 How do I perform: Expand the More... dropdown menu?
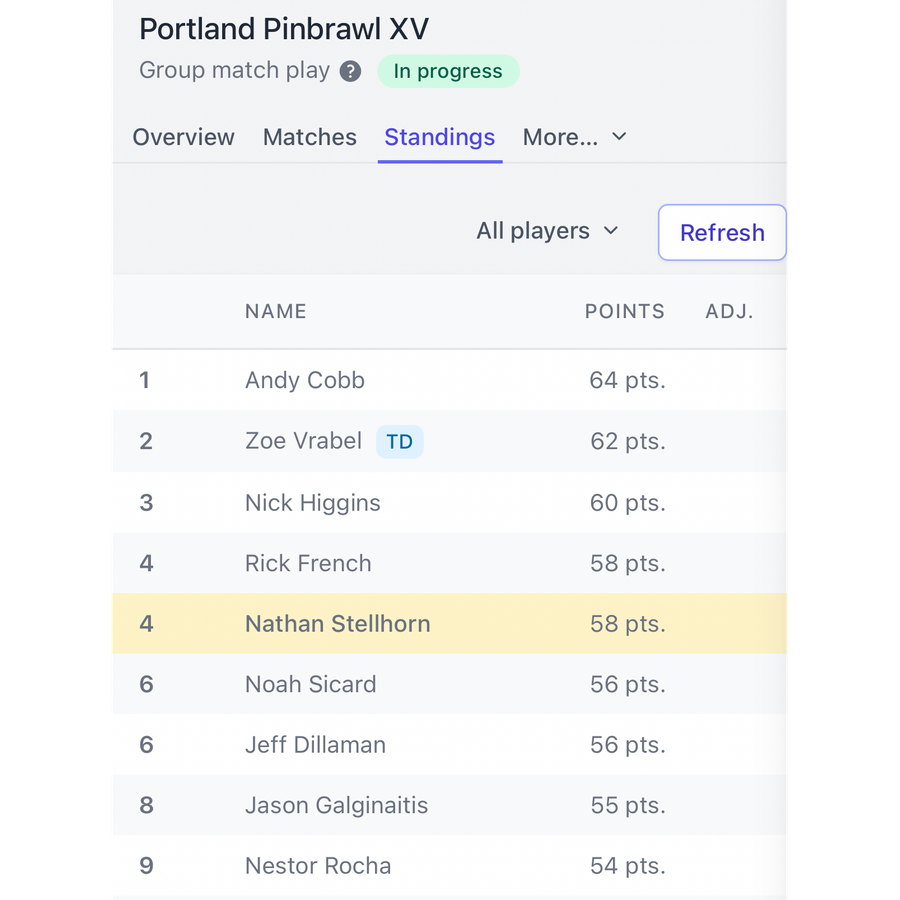pos(575,137)
